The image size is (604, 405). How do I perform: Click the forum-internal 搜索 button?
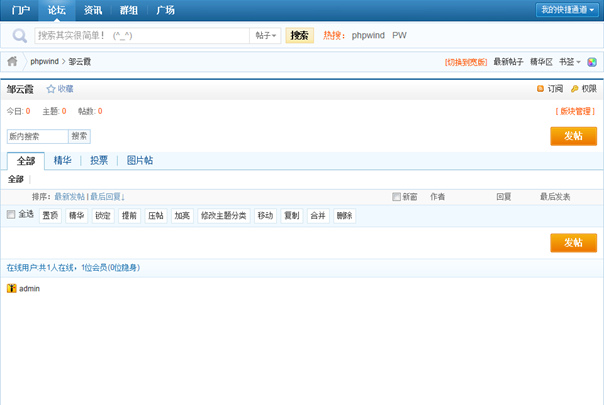[79, 136]
